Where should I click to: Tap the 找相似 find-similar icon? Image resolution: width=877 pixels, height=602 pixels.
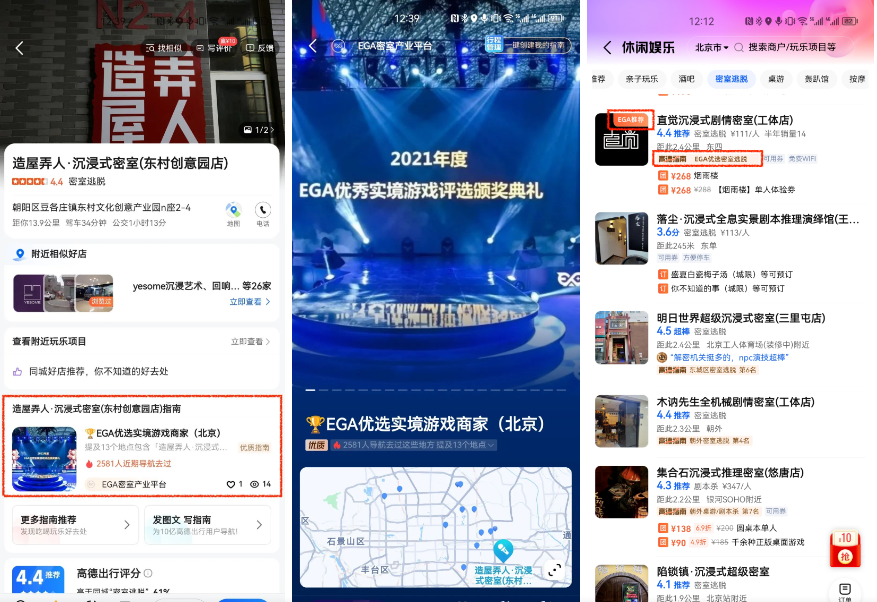163,48
